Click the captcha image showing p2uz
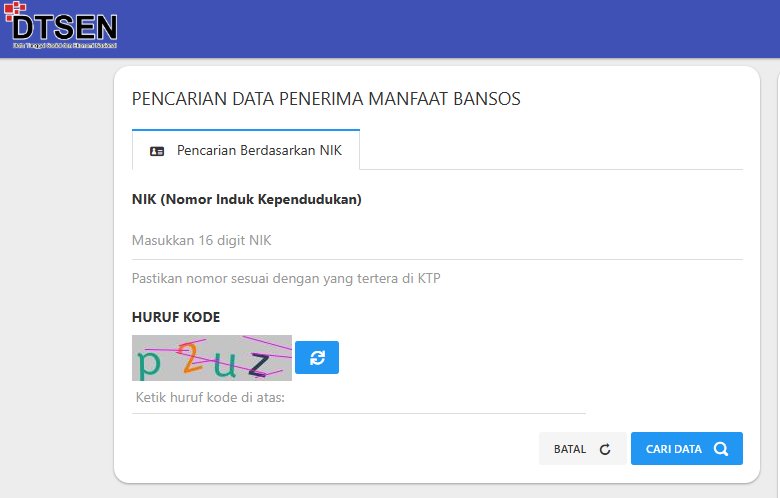Viewport: 780px width, 498px height. click(212, 358)
